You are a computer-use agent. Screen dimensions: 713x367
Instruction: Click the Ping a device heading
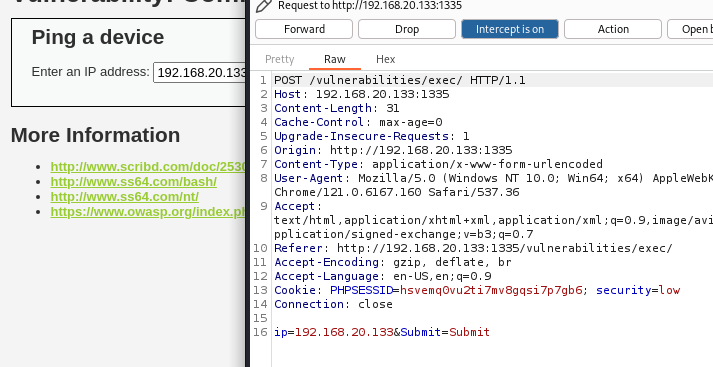[x=98, y=37]
